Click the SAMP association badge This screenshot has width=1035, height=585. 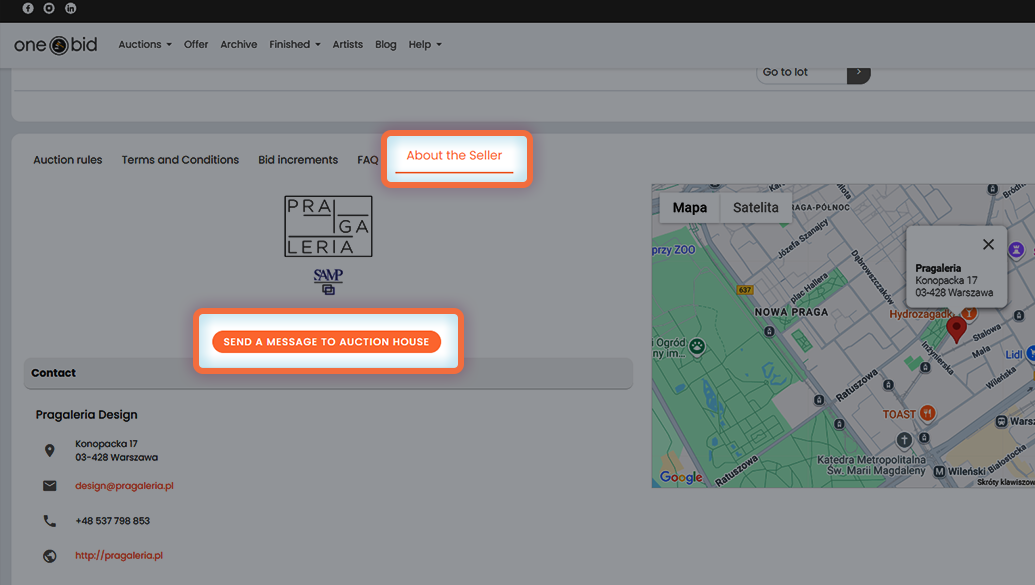[x=328, y=281]
